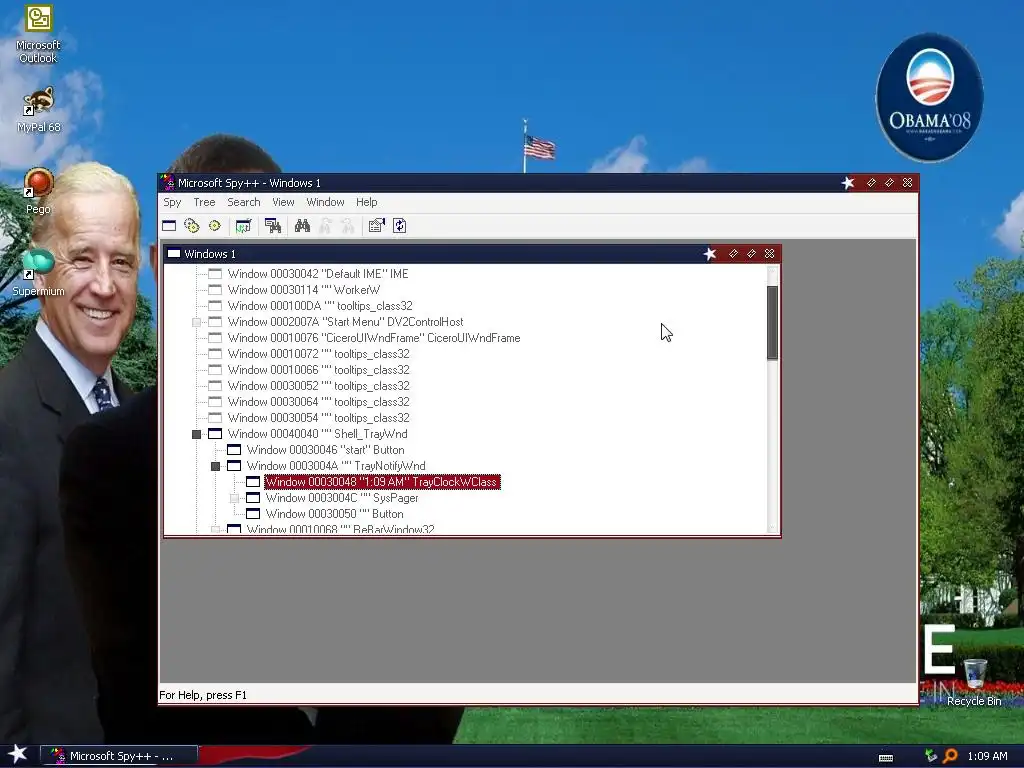
Task: Open the View menu
Action: tap(283, 202)
